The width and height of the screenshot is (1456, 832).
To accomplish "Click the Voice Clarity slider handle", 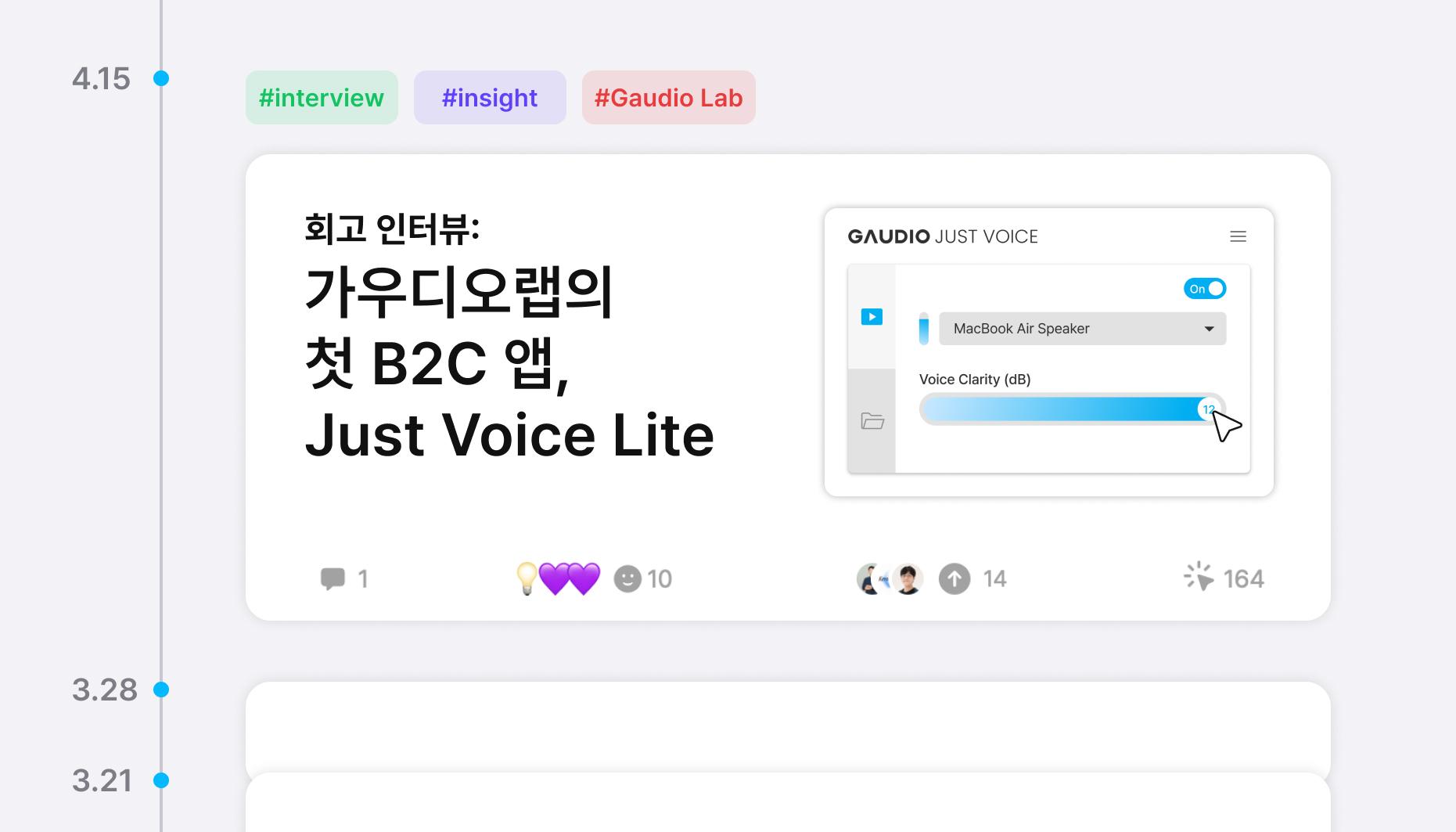I will 1209,409.
